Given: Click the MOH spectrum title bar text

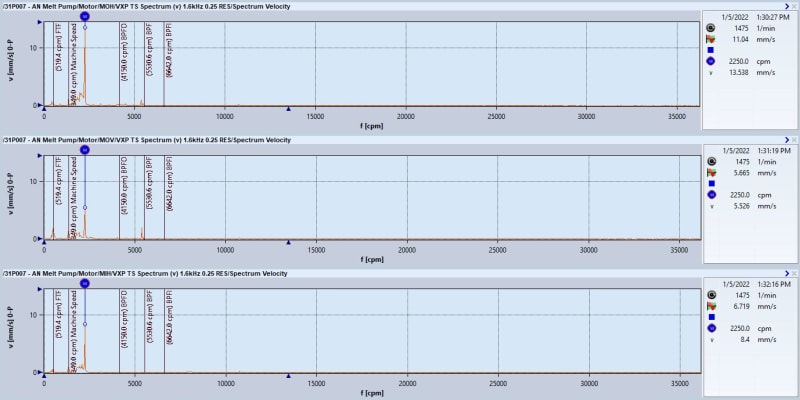Looking at the screenshot, I should 146,6.
